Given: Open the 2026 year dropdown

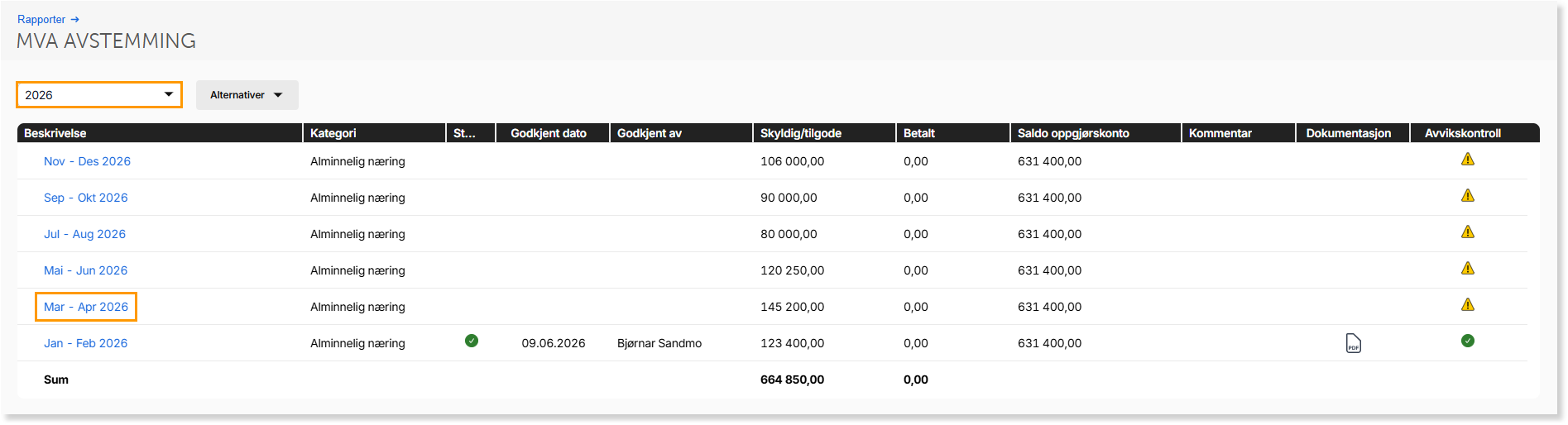Looking at the screenshot, I should (x=99, y=95).
